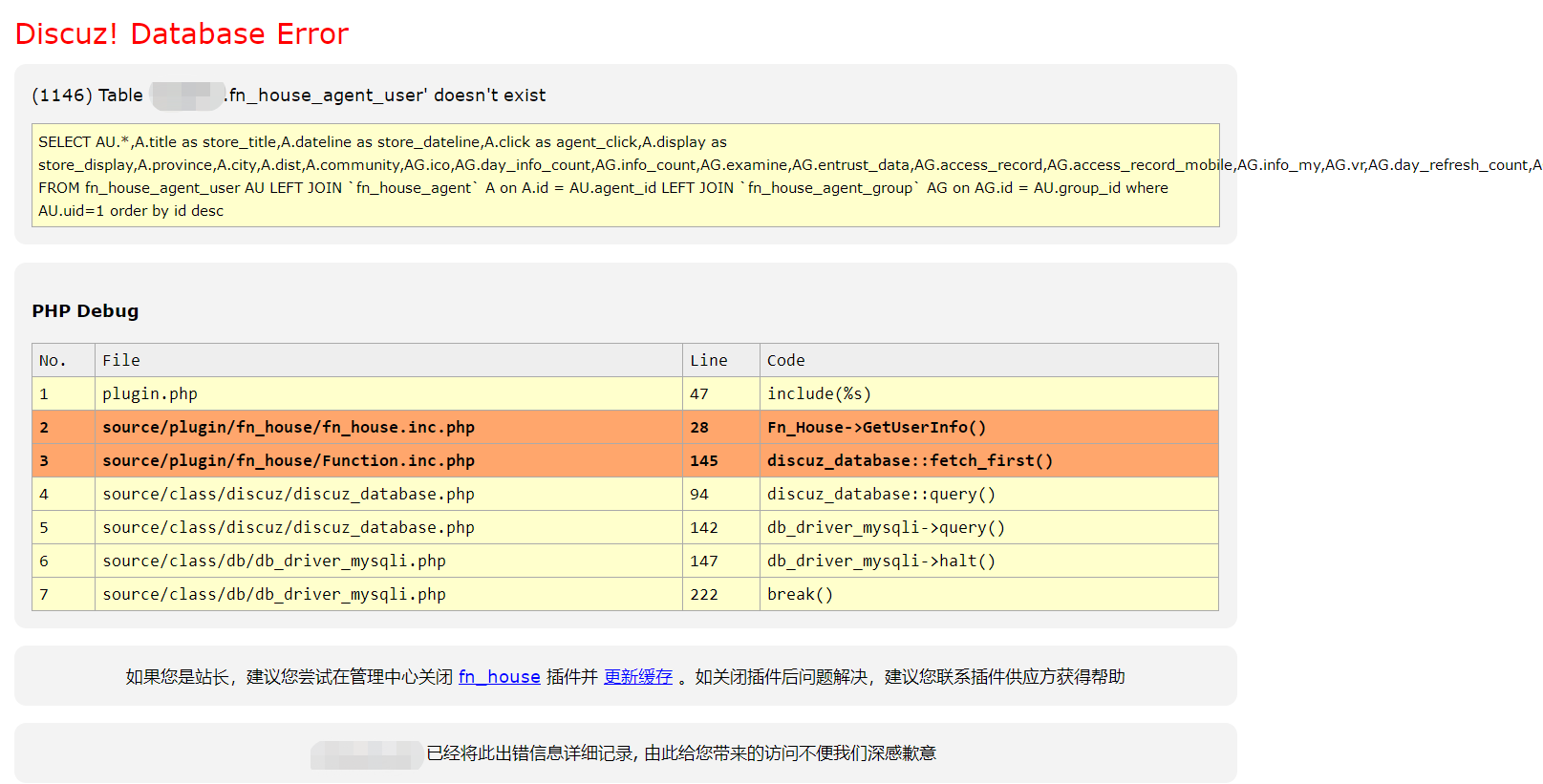Screen dimensions: 1543x784
Task: Click line number 47 cell
Action: coord(721,393)
